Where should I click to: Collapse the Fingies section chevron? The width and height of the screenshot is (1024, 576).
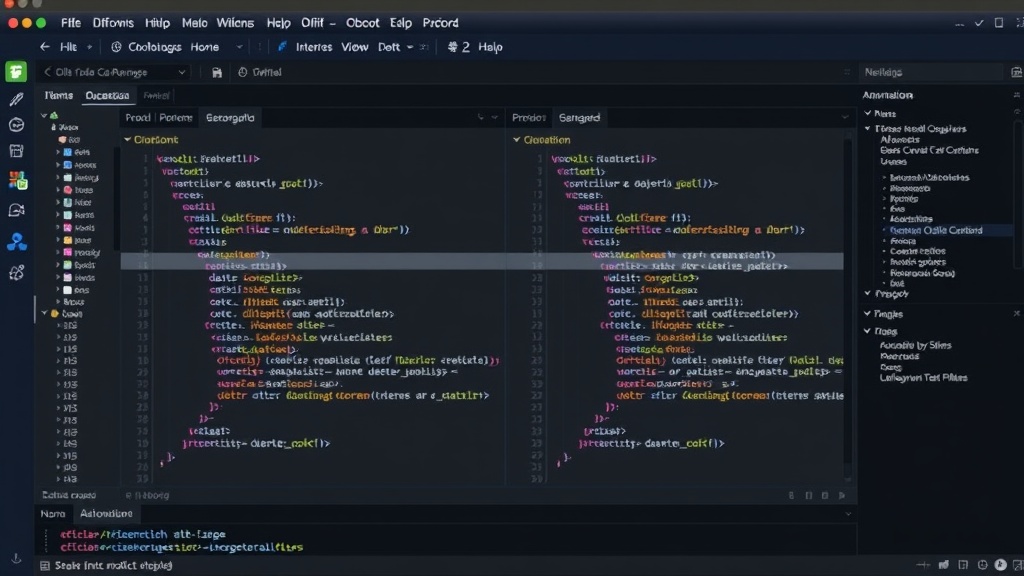point(867,314)
